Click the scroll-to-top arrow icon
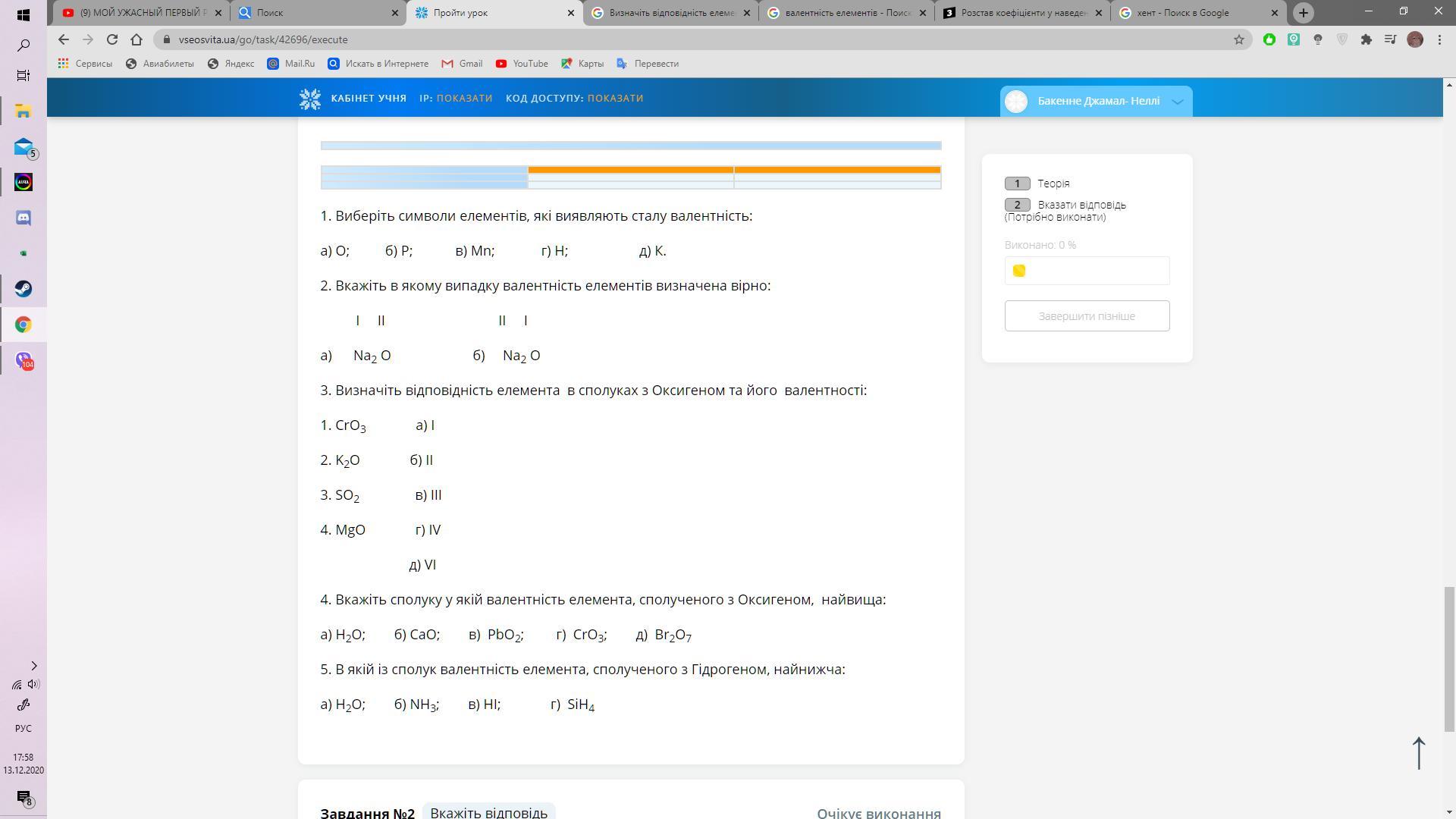 [1419, 752]
